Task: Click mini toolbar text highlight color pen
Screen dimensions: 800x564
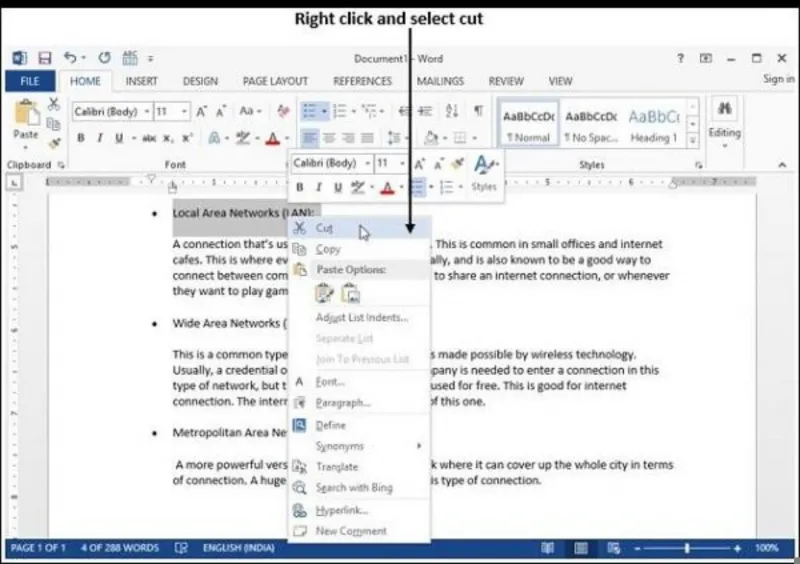Action: pos(358,187)
